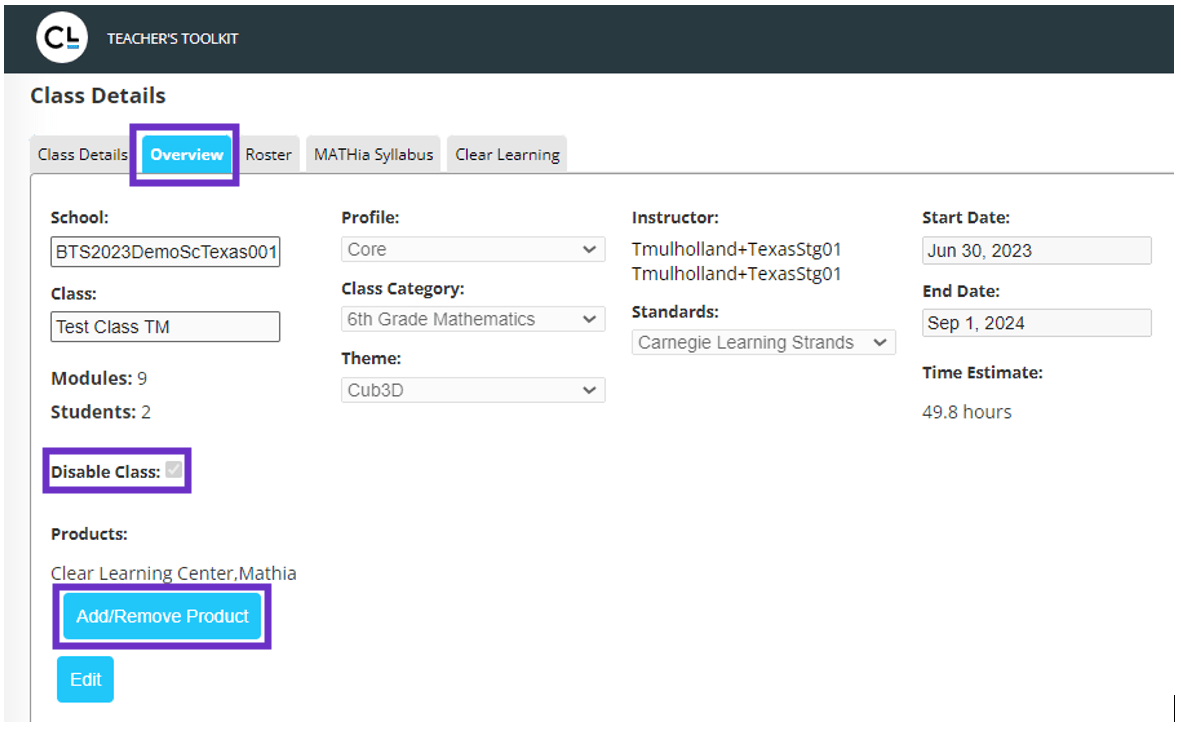The image size is (1181, 729).
Task: Click the Instructor: label
Action: click(675, 218)
